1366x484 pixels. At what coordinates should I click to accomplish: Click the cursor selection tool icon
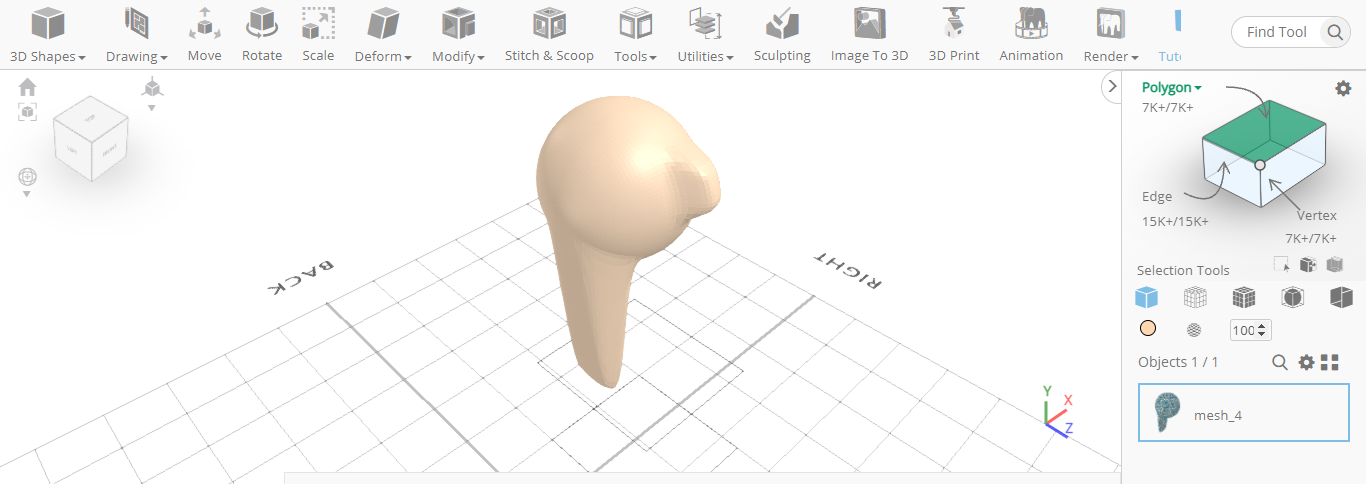(1281, 264)
